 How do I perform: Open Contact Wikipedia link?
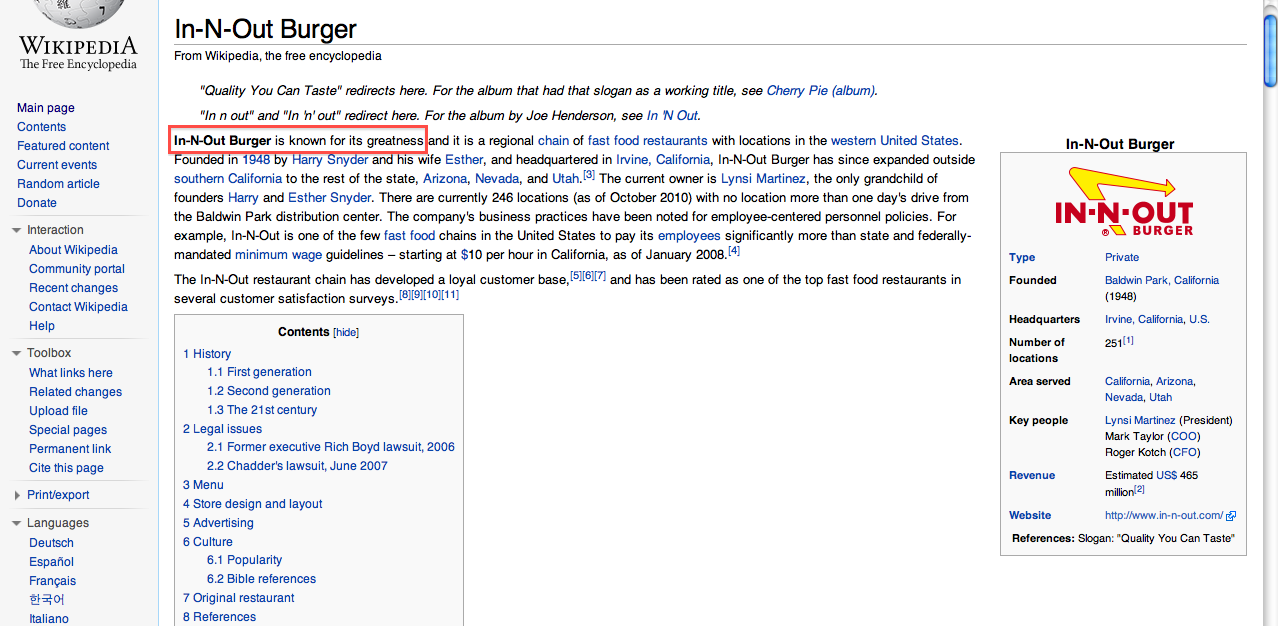point(78,307)
